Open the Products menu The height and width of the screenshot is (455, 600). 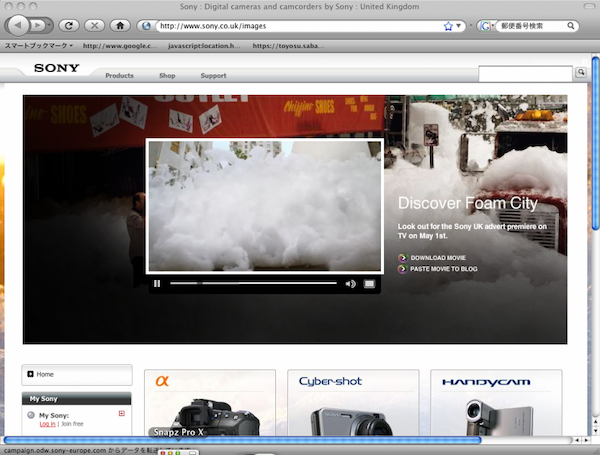(x=119, y=75)
